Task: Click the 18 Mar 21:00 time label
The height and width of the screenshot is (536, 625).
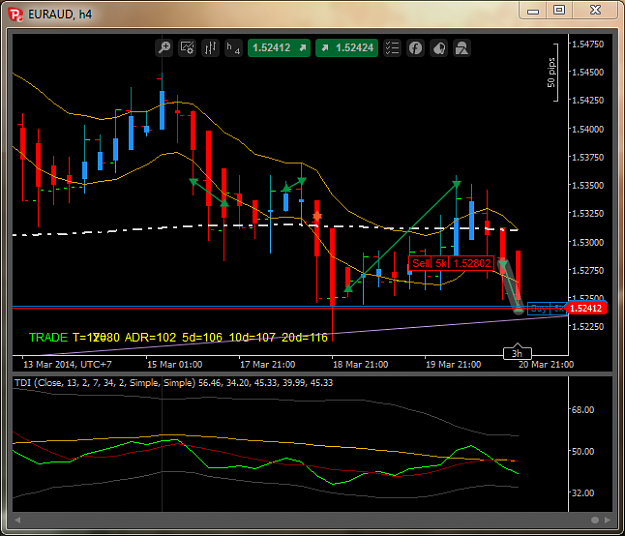Action: tap(360, 365)
